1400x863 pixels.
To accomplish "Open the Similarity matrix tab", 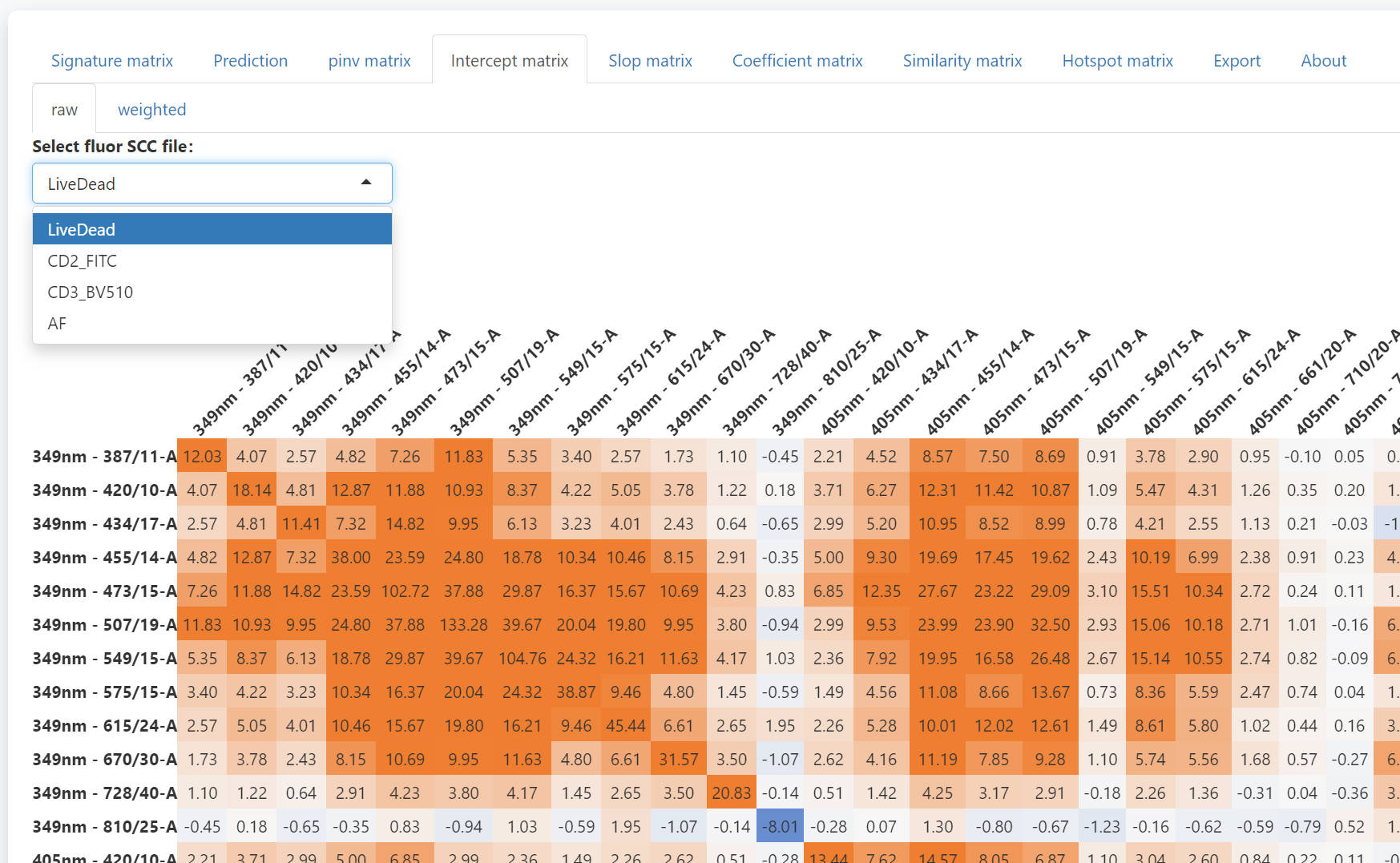I will tap(962, 61).
